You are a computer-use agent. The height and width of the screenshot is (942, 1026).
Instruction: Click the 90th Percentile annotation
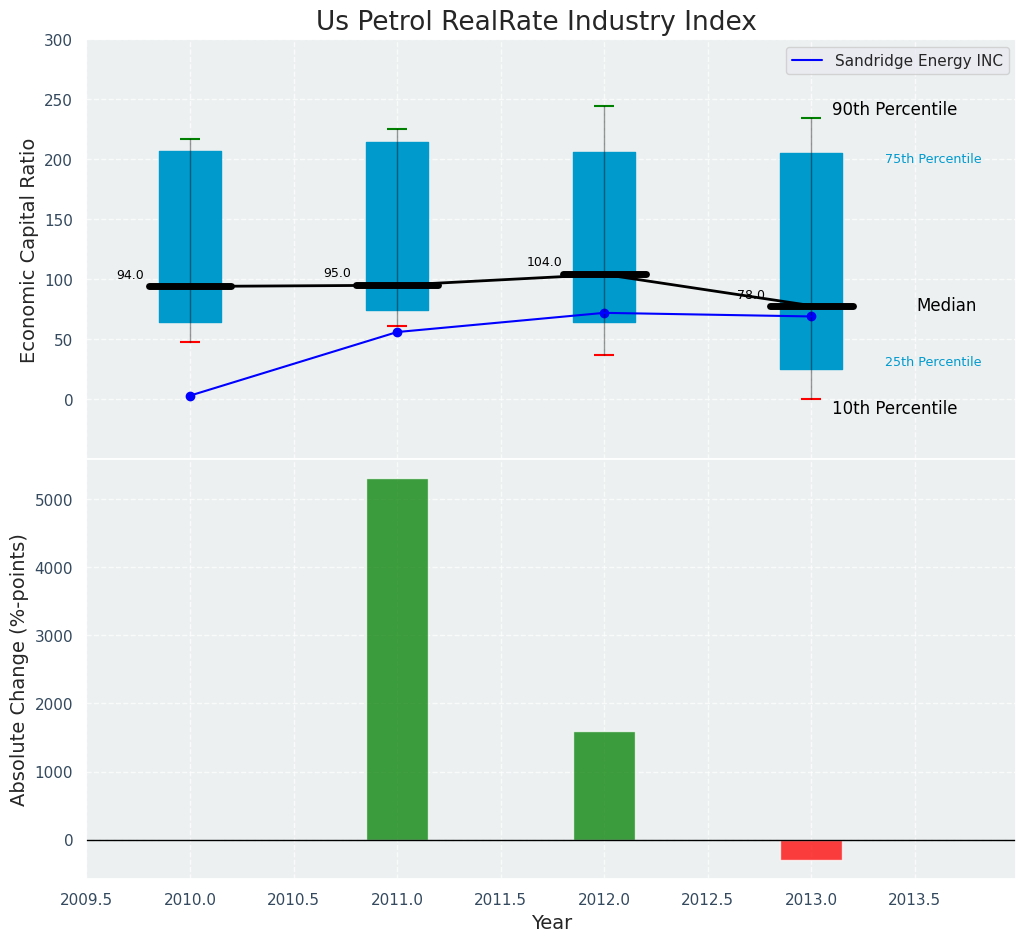click(894, 110)
